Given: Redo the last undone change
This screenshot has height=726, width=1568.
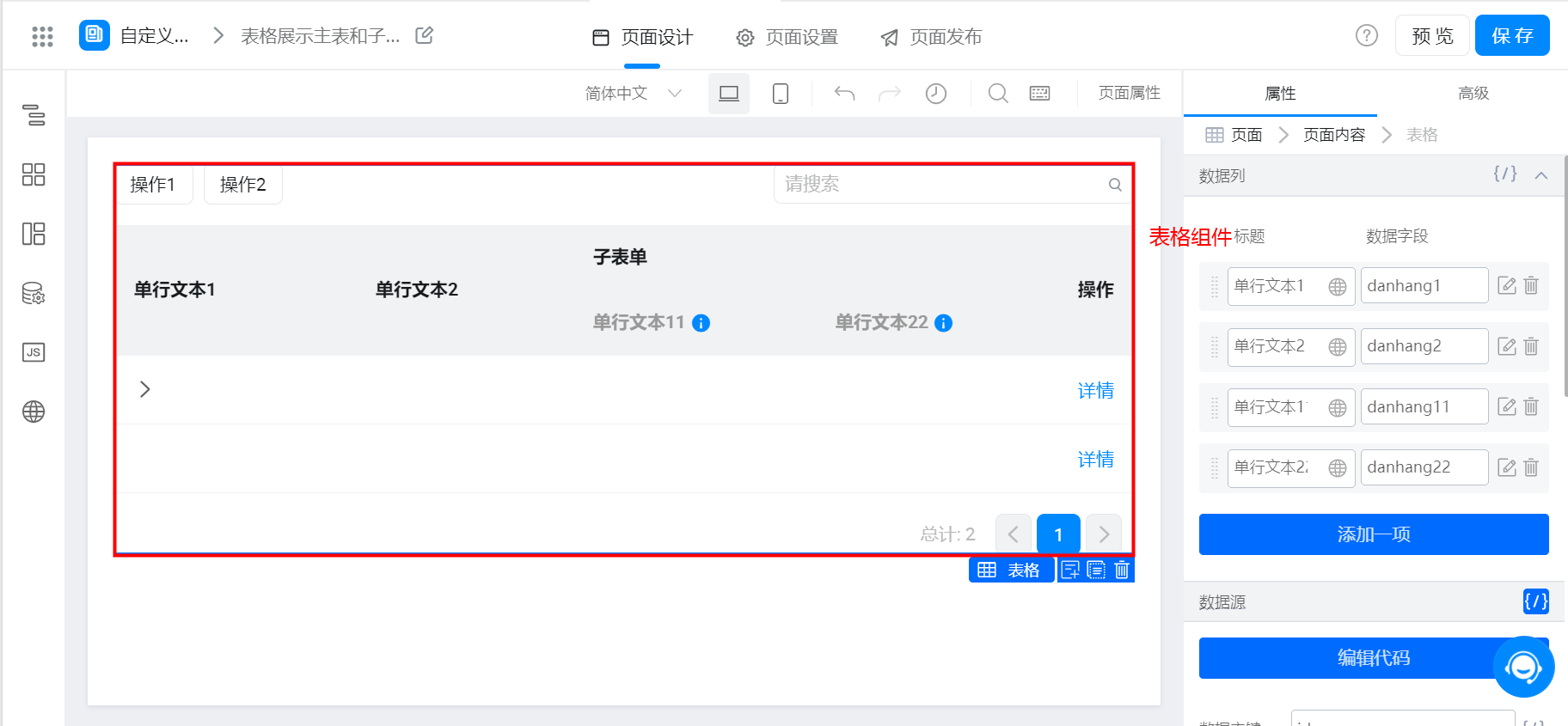Looking at the screenshot, I should click(890, 93).
